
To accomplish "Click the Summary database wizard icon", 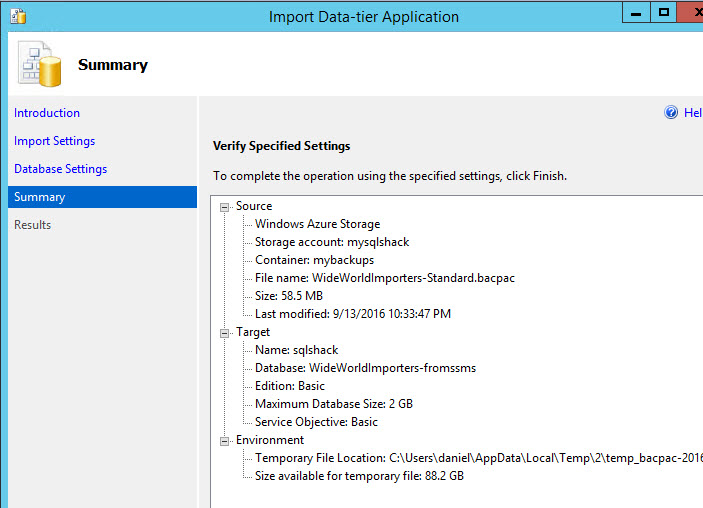I will pyautogui.click(x=39, y=66).
